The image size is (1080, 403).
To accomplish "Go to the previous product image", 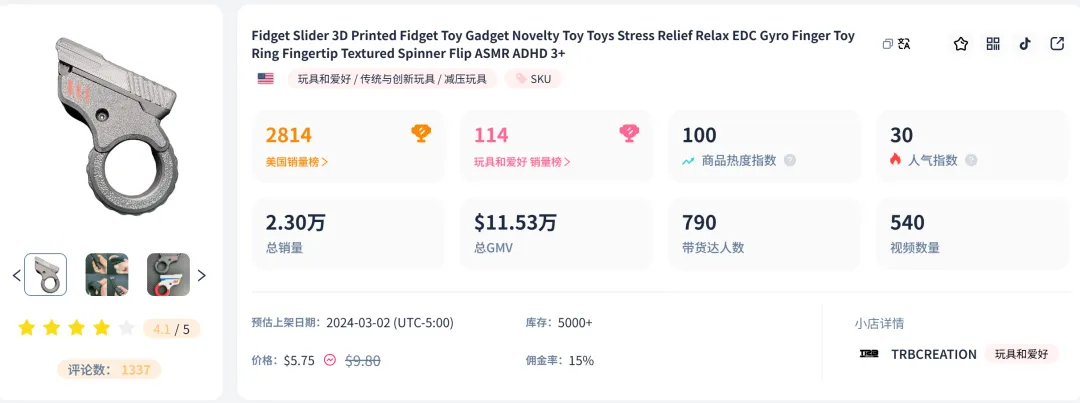I will point(16,275).
